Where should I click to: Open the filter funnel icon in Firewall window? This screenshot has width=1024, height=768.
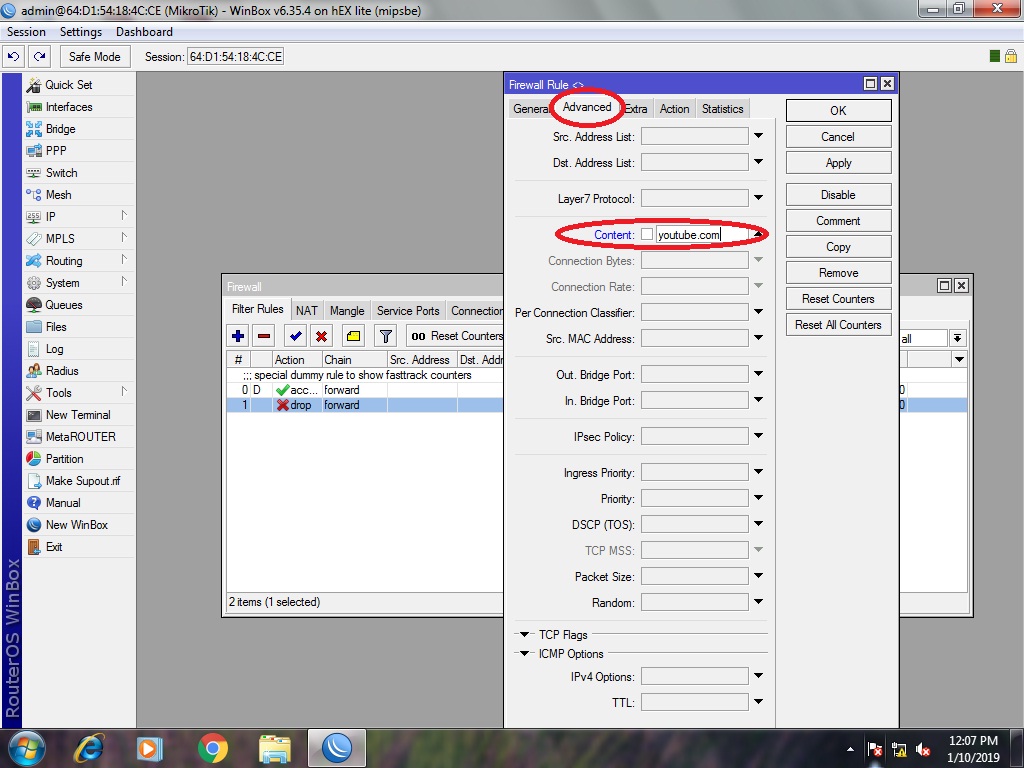pyautogui.click(x=385, y=336)
